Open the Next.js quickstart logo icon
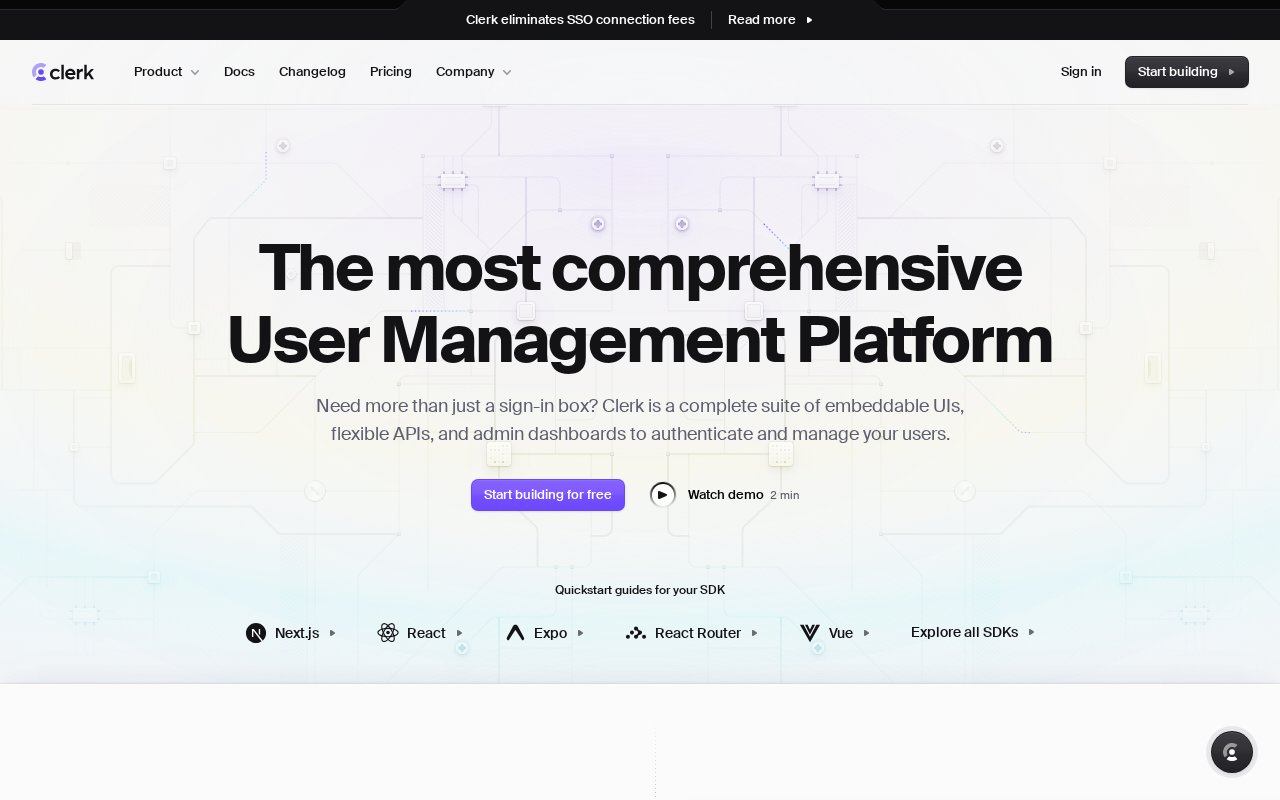The width and height of the screenshot is (1280, 800). click(256, 633)
